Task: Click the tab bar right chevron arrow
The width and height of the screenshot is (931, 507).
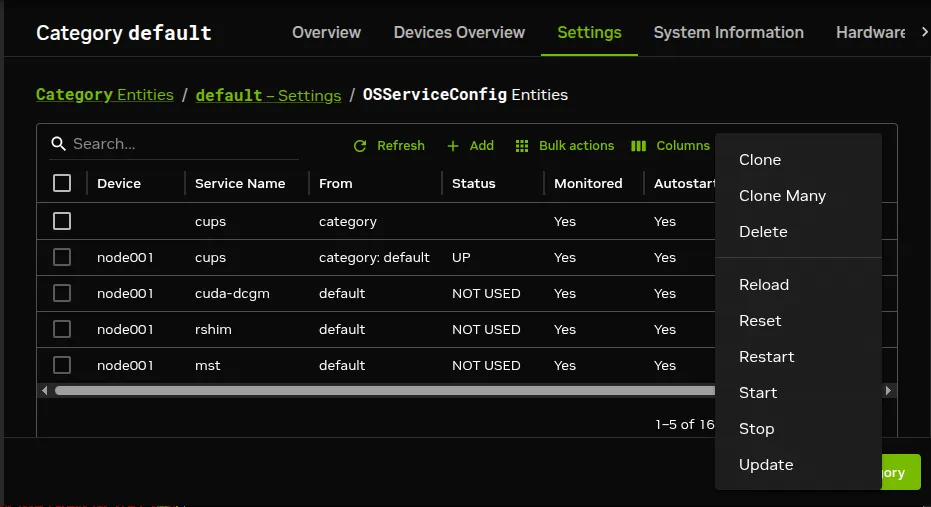Action: [x=924, y=32]
